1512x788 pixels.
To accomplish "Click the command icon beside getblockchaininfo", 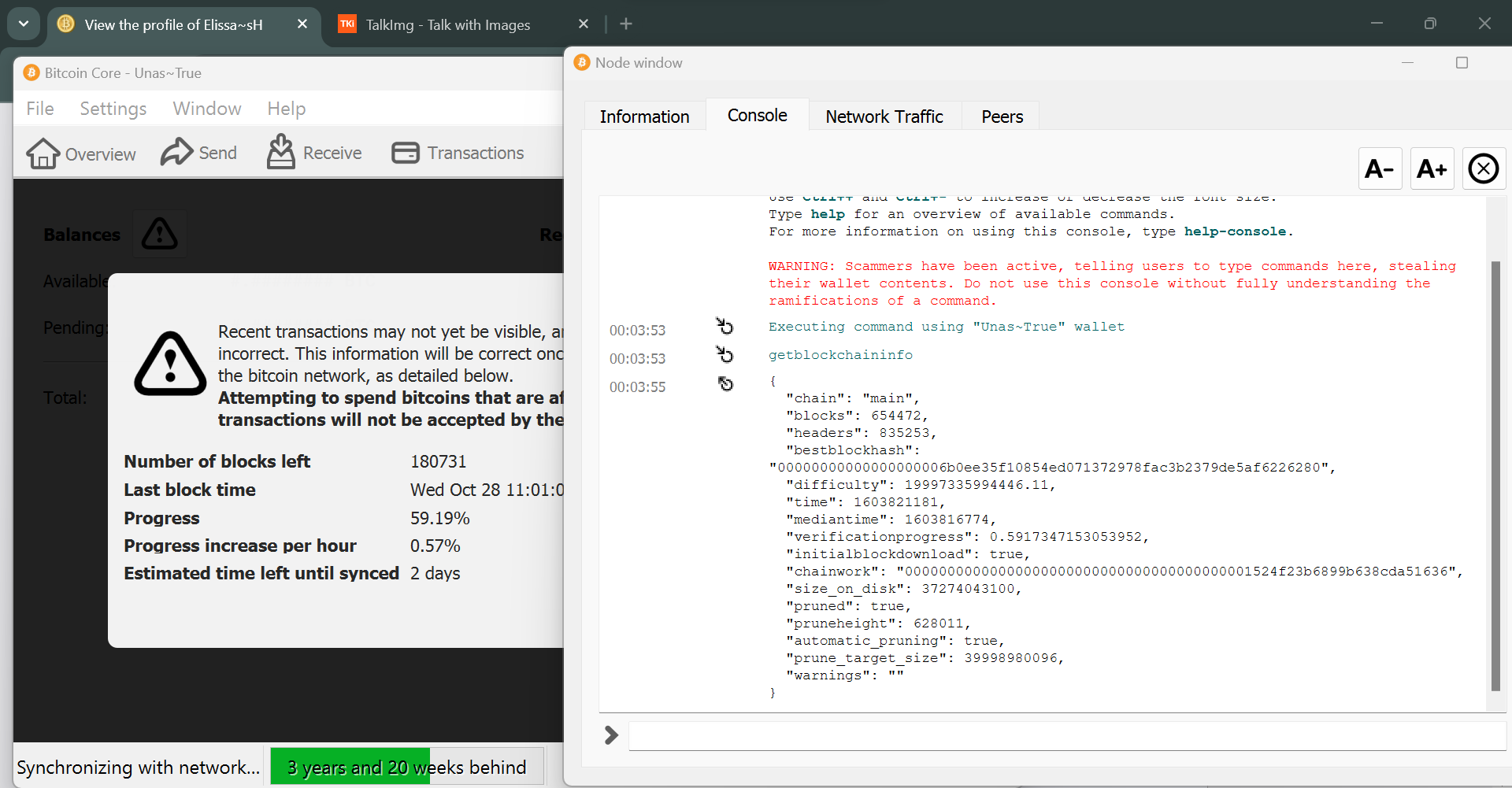I will [x=724, y=354].
